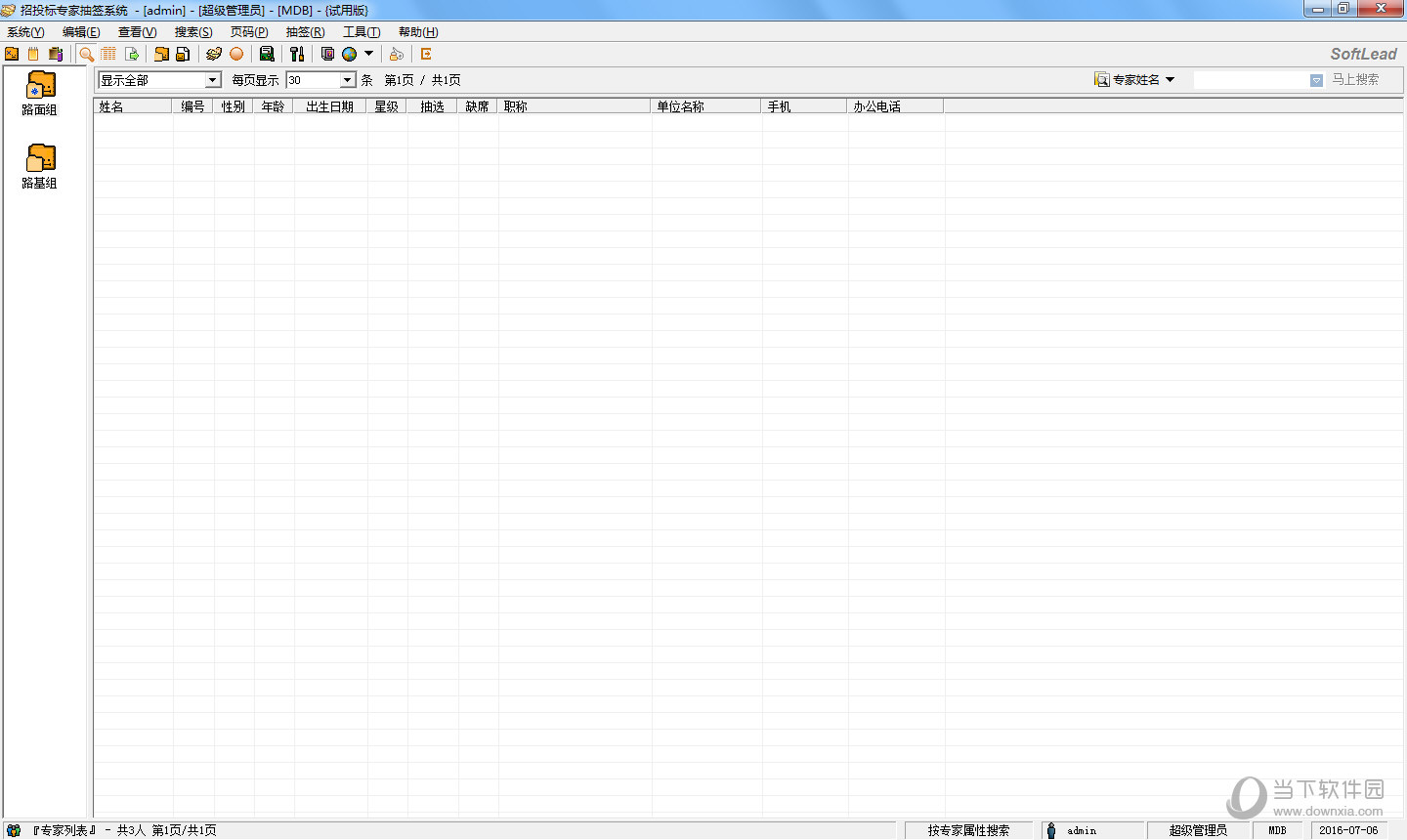Click the handshake toolbar icon
The image size is (1407, 840).
click(214, 54)
